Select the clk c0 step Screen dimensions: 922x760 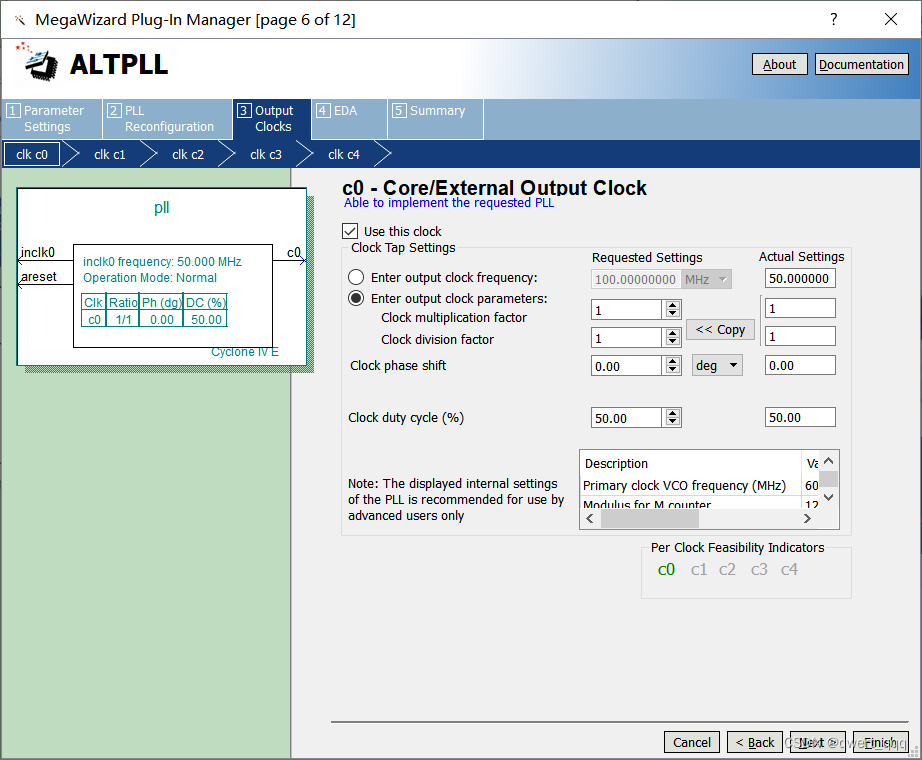tap(32, 155)
